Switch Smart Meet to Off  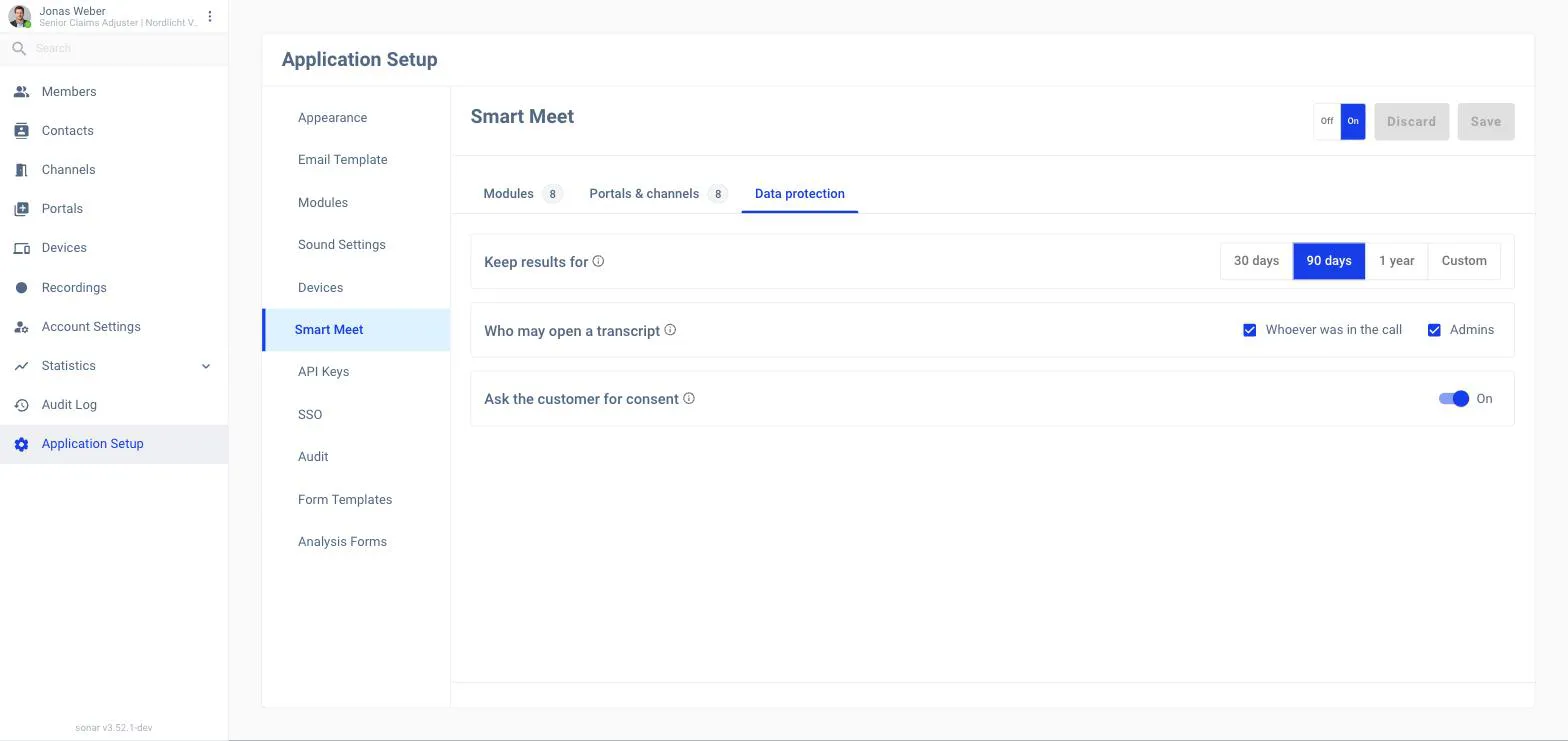[1327, 121]
